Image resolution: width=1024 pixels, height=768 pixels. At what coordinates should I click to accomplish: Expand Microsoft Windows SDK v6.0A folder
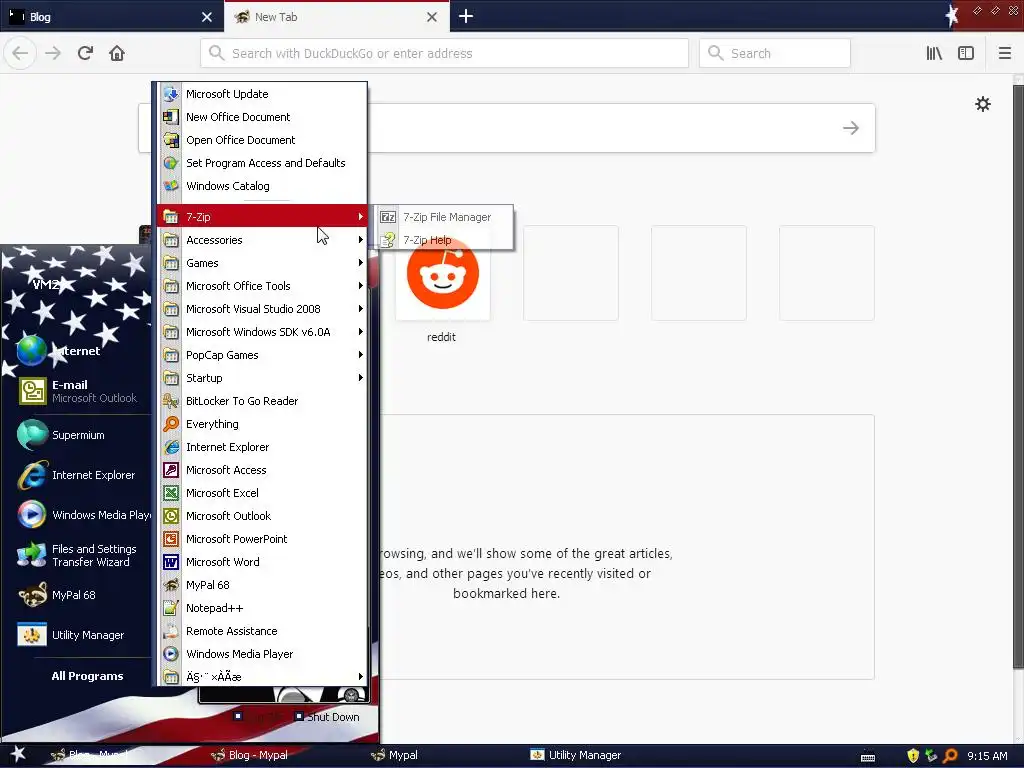pos(262,332)
